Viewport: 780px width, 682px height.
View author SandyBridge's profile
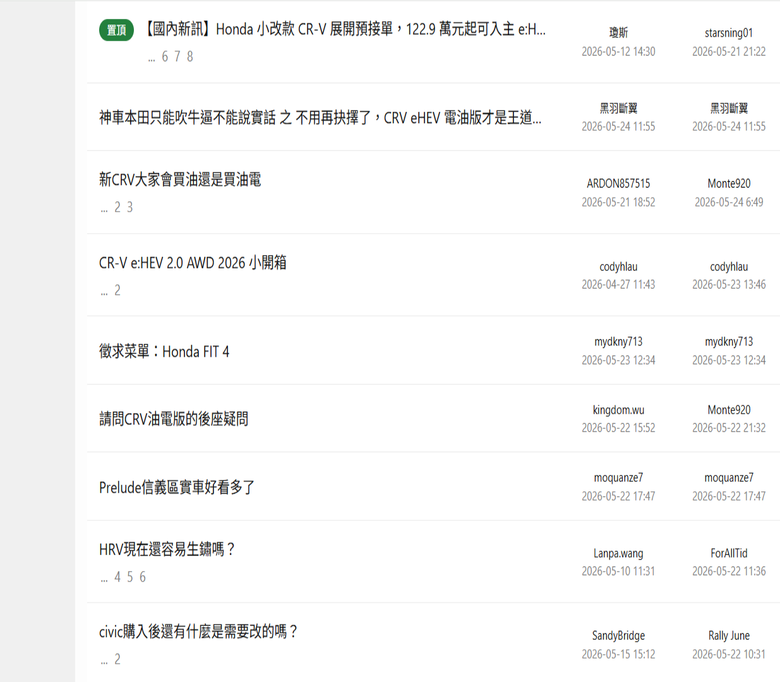(x=618, y=635)
